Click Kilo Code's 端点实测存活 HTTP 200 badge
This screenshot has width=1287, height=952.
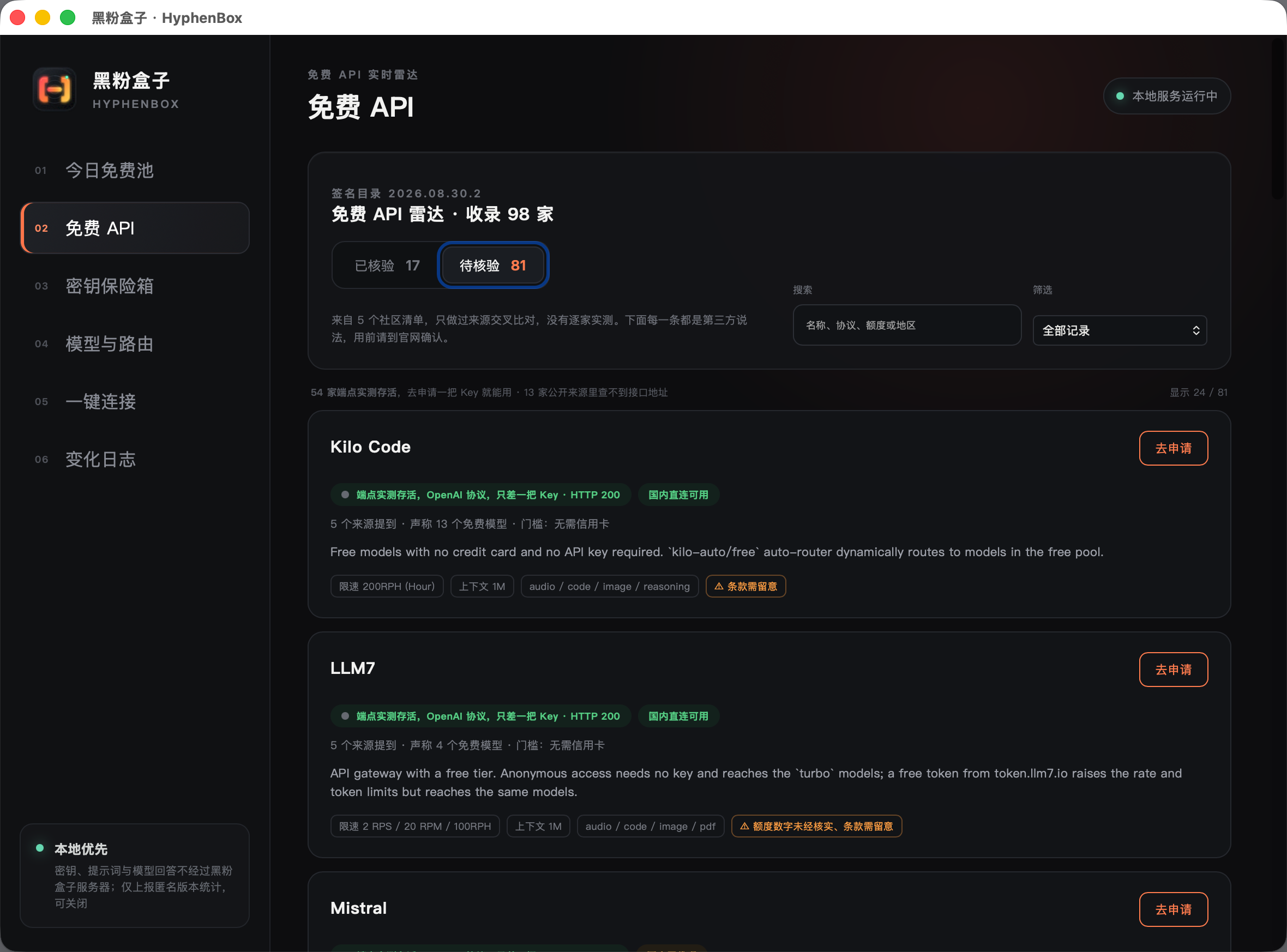pyautogui.click(x=480, y=495)
